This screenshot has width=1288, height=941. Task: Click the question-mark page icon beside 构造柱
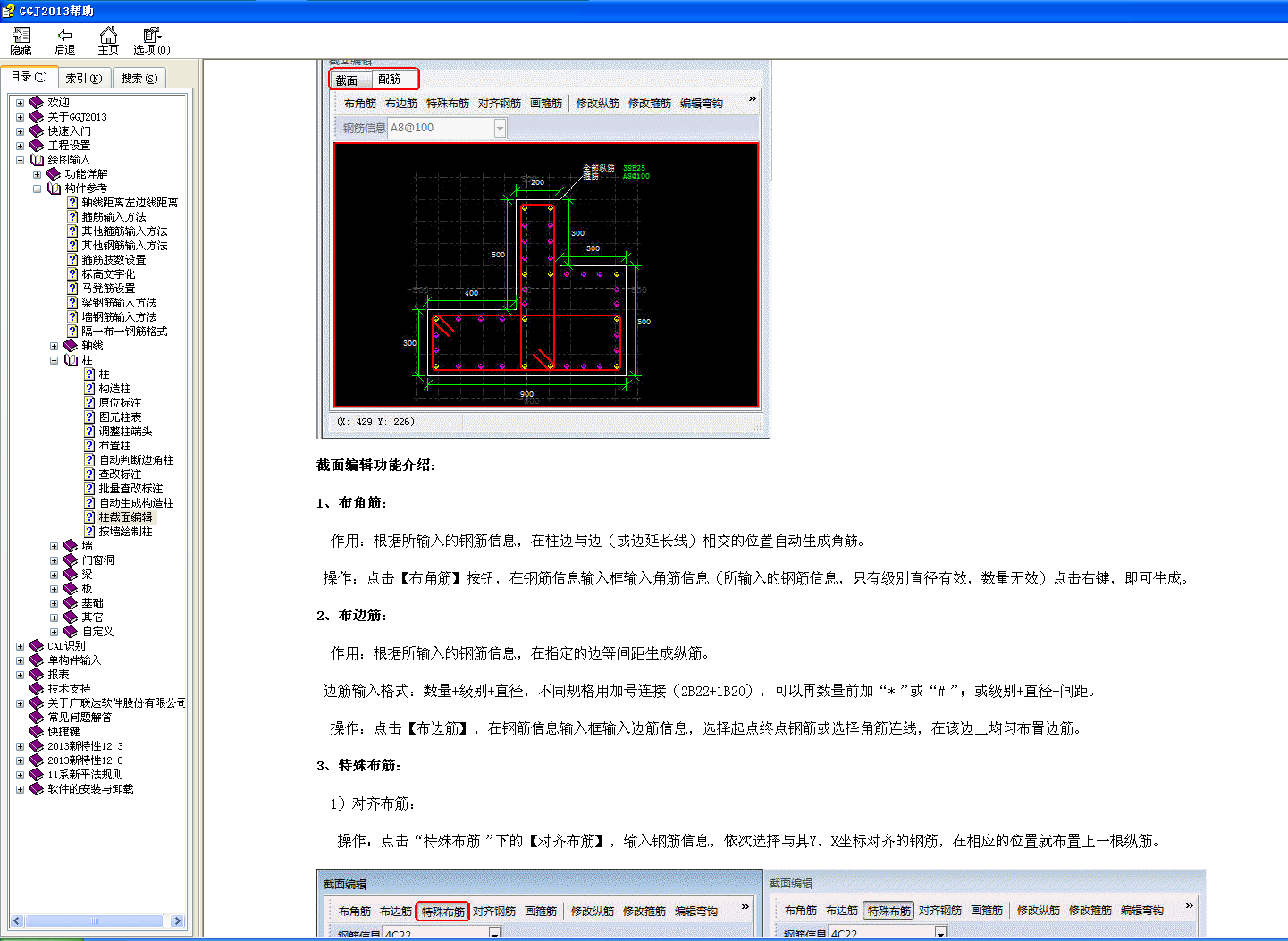click(89, 389)
